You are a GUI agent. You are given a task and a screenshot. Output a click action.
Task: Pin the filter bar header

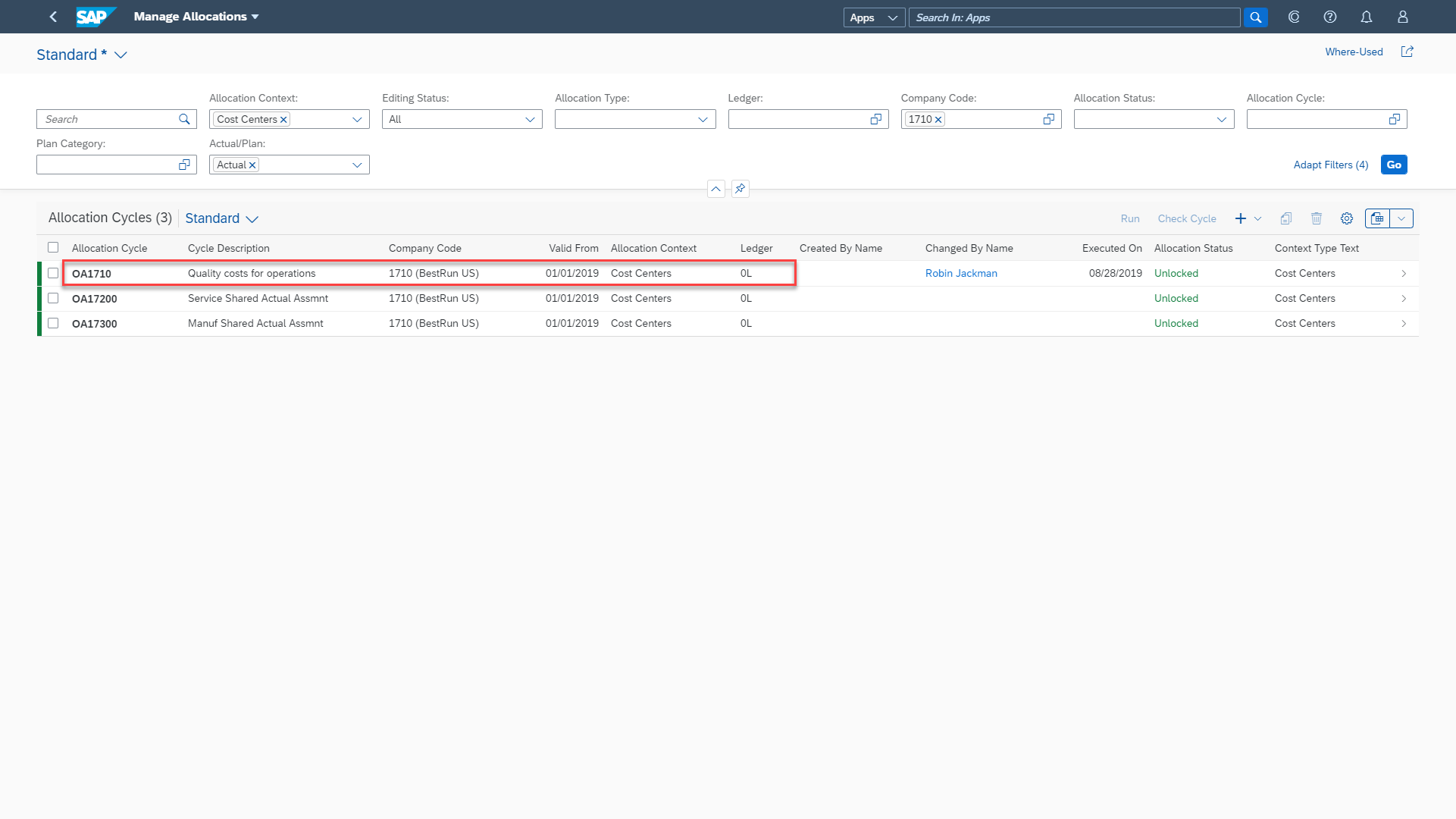click(740, 189)
